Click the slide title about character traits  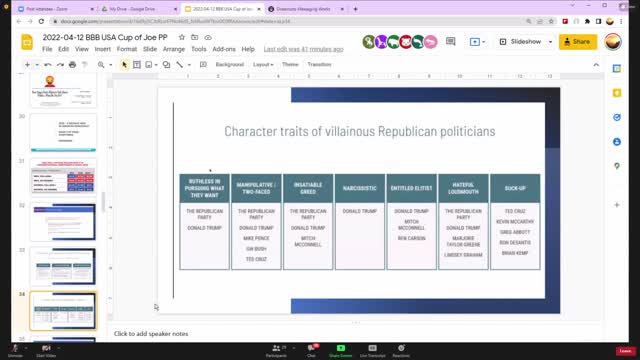[x=360, y=131]
